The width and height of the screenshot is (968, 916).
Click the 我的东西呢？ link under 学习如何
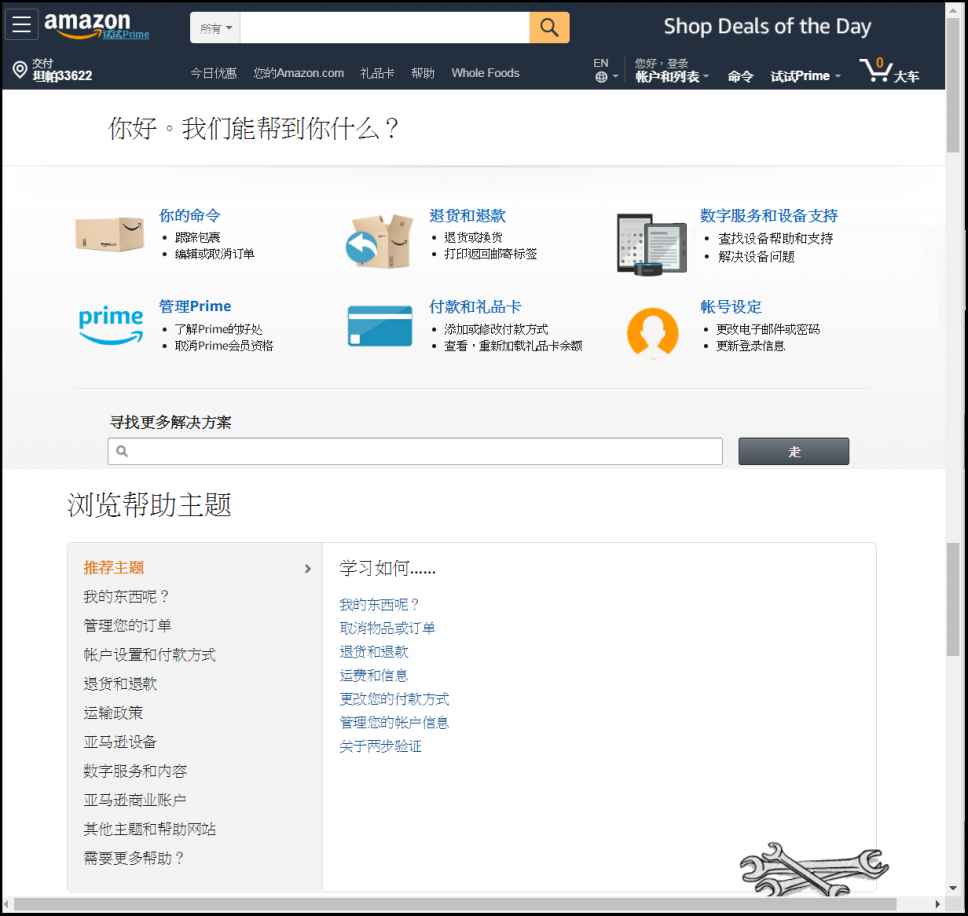pos(380,604)
